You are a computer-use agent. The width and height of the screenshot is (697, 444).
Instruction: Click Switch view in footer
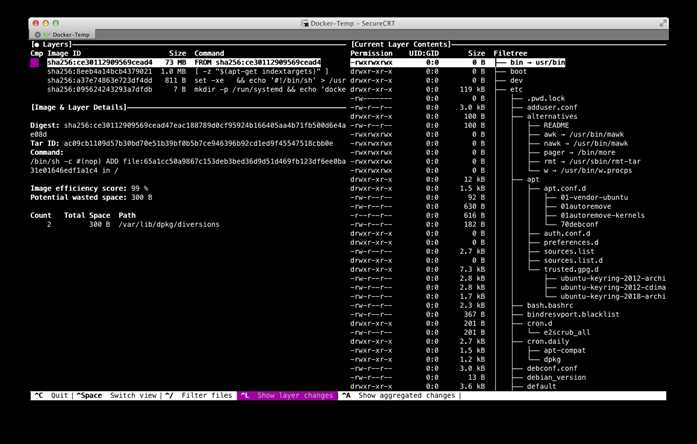click(x=116, y=396)
